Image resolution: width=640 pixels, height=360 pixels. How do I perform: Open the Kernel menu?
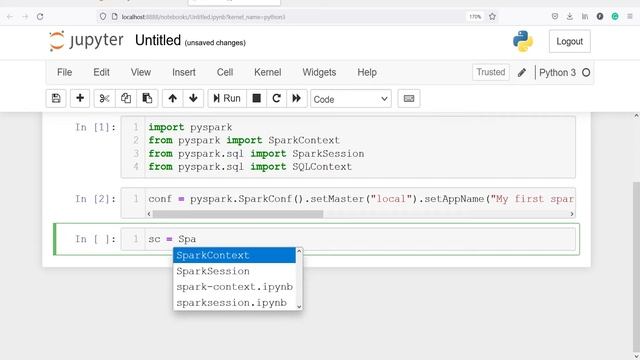pos(268,73)
